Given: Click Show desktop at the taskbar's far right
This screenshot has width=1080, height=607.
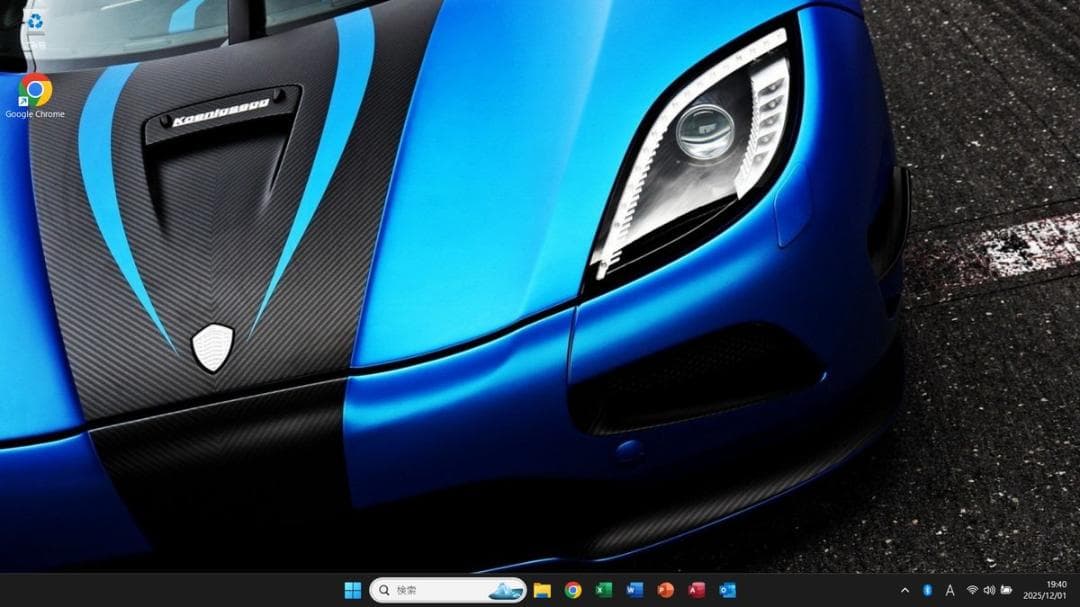Looking at the screenshot, I should (1078, 590).
